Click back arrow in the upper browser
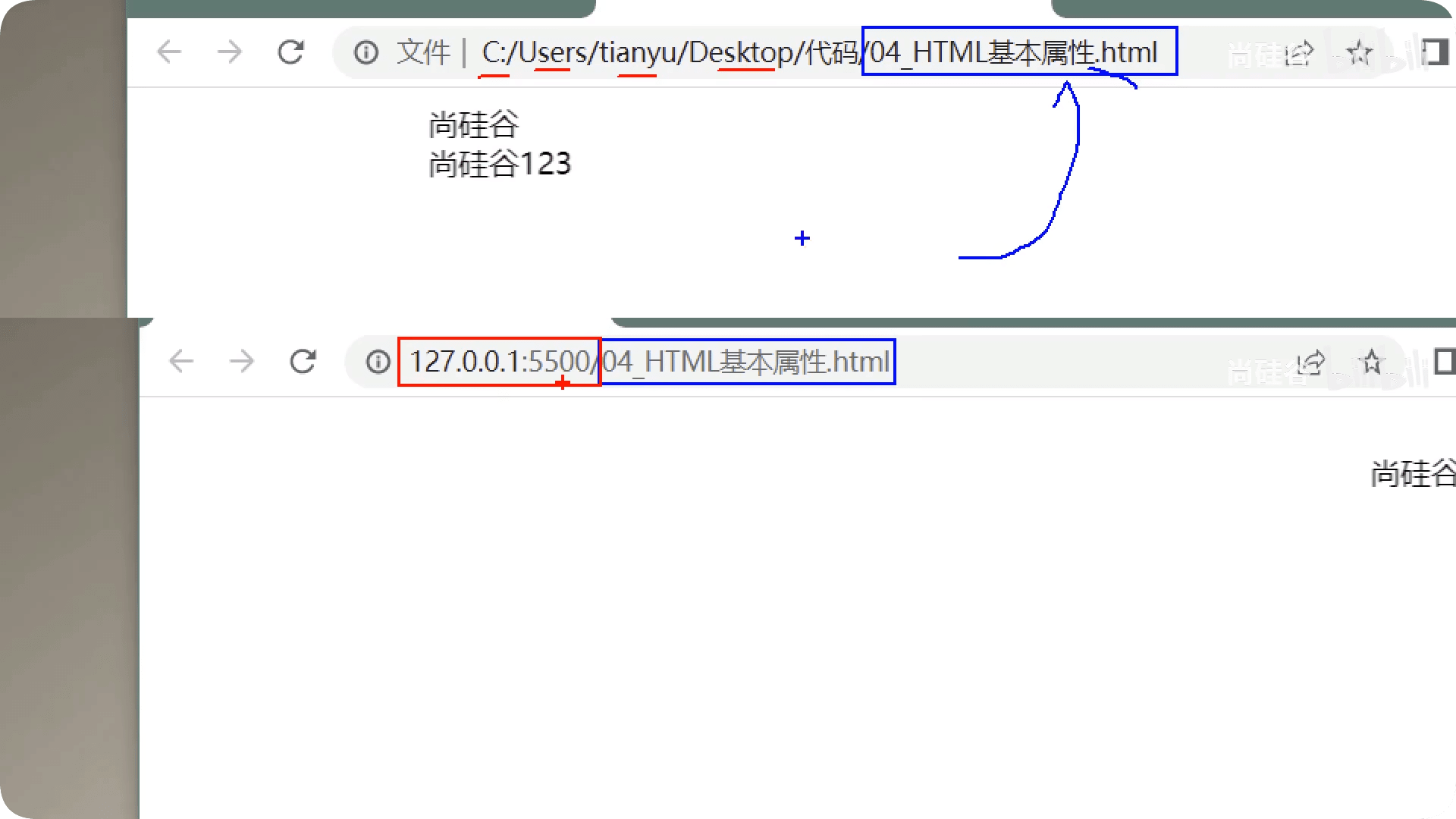Image resolution: width=1456 pixels, height=819 pixels. (168, 52)
